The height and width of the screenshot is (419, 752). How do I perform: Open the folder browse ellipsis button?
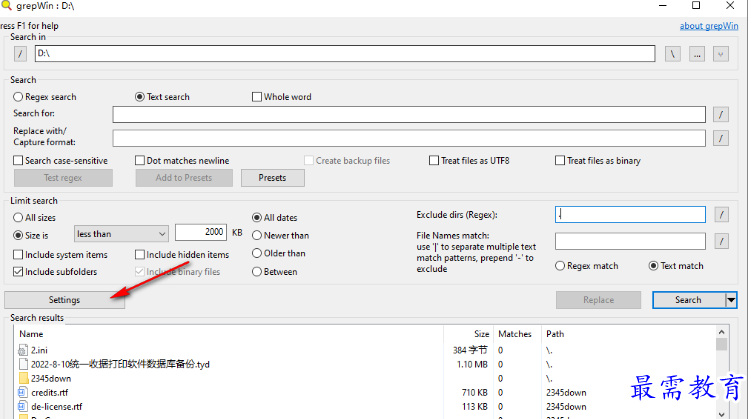click(697, 54)
